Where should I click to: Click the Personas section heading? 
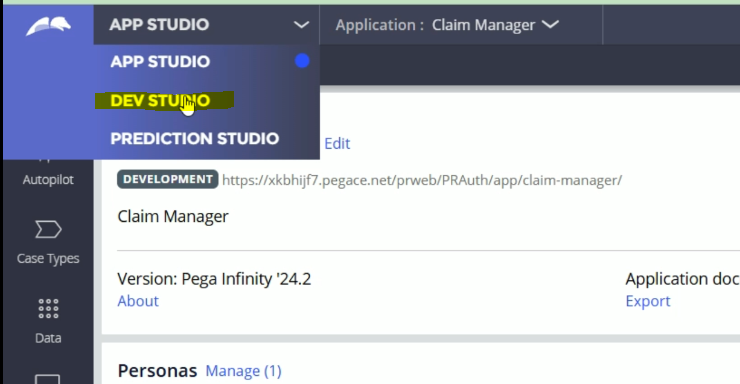pos(157,371)
